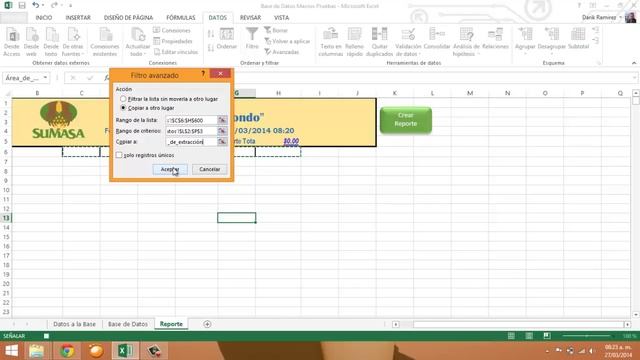640x360 pixels.
Task: Open the INSERTAR ribbon tab
Action: click(78, 18)
